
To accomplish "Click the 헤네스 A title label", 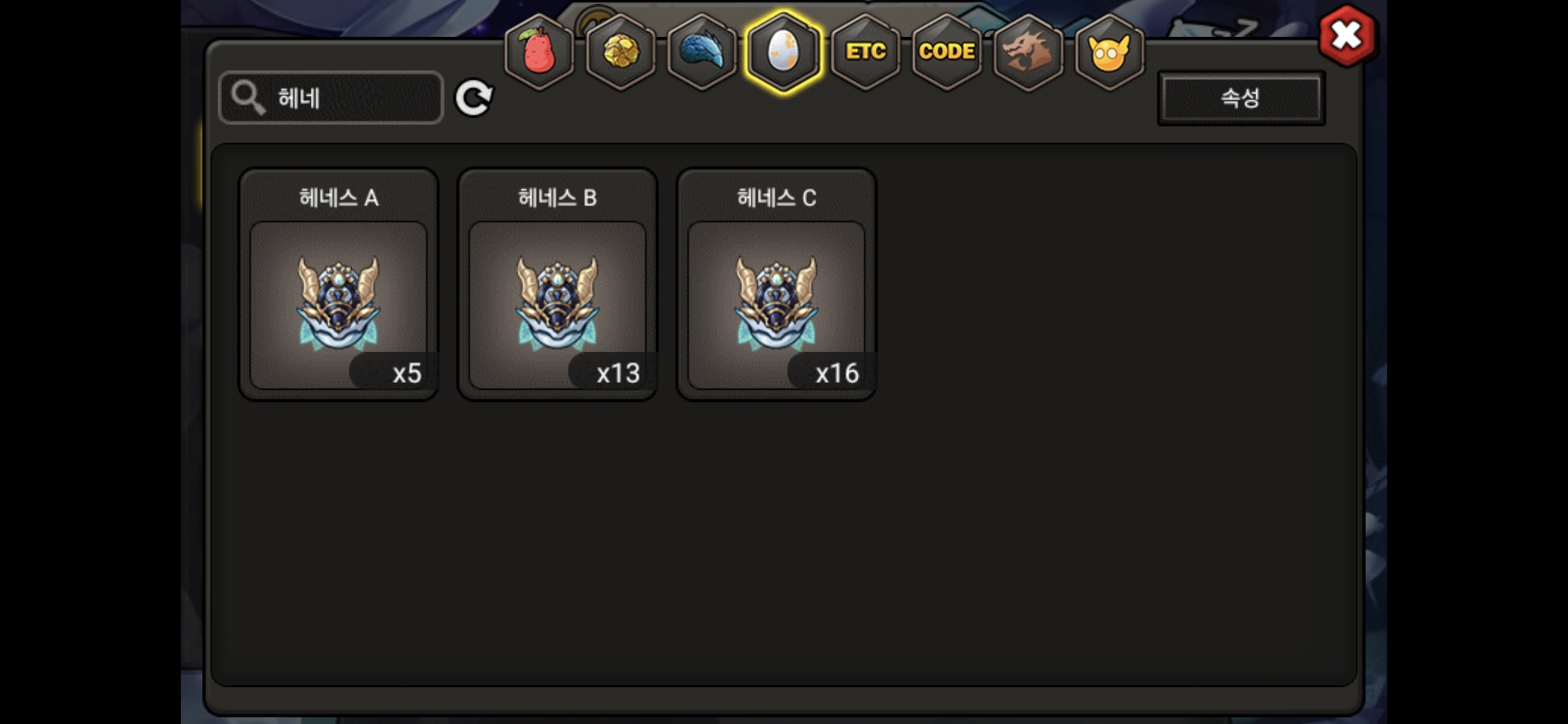I will click(339, 198).
